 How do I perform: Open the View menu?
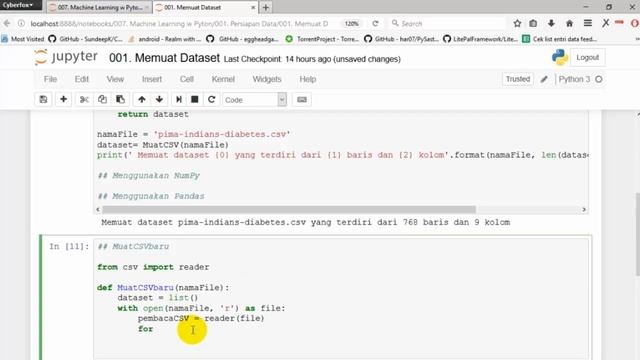(115, 79)
